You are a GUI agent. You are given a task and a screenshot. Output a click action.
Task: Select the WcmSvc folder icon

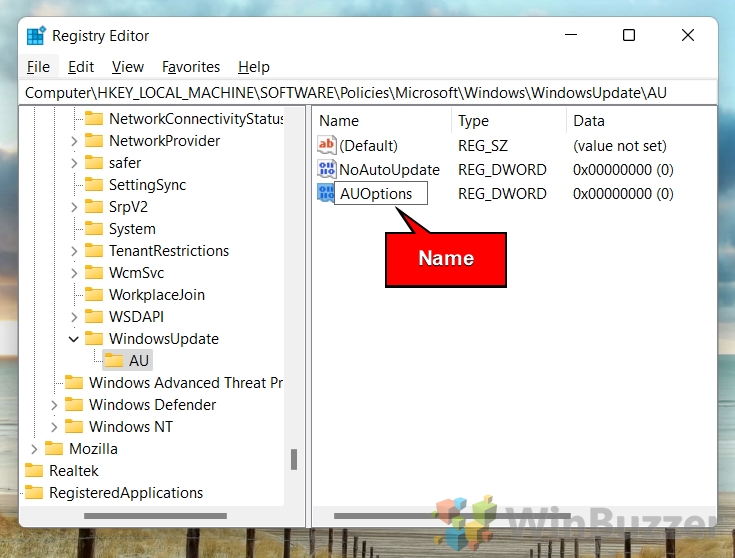pyautogui.click(x=94, y=273)
